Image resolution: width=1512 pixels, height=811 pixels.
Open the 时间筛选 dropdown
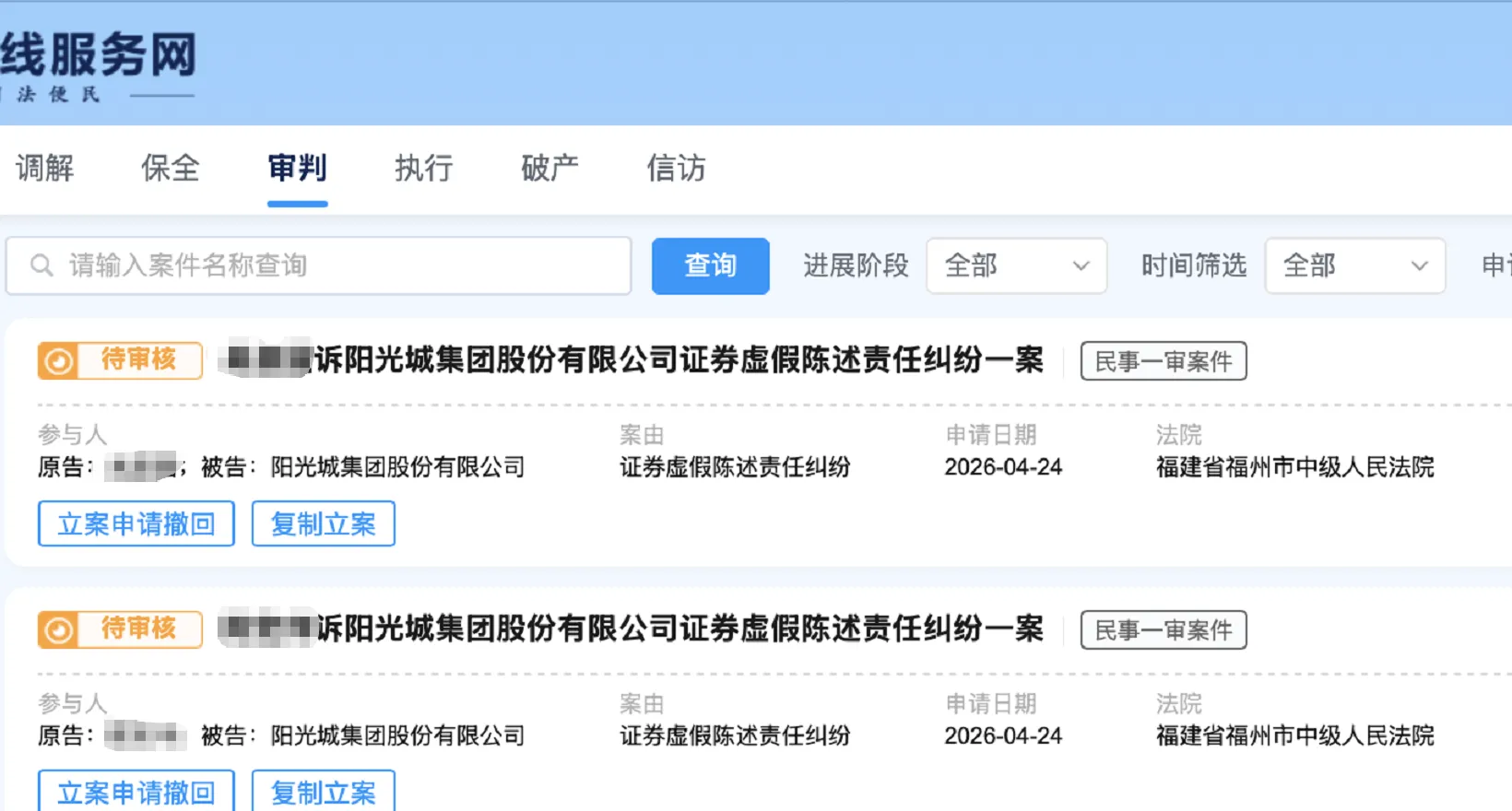pyautogui.click(x=1354, y=265)
